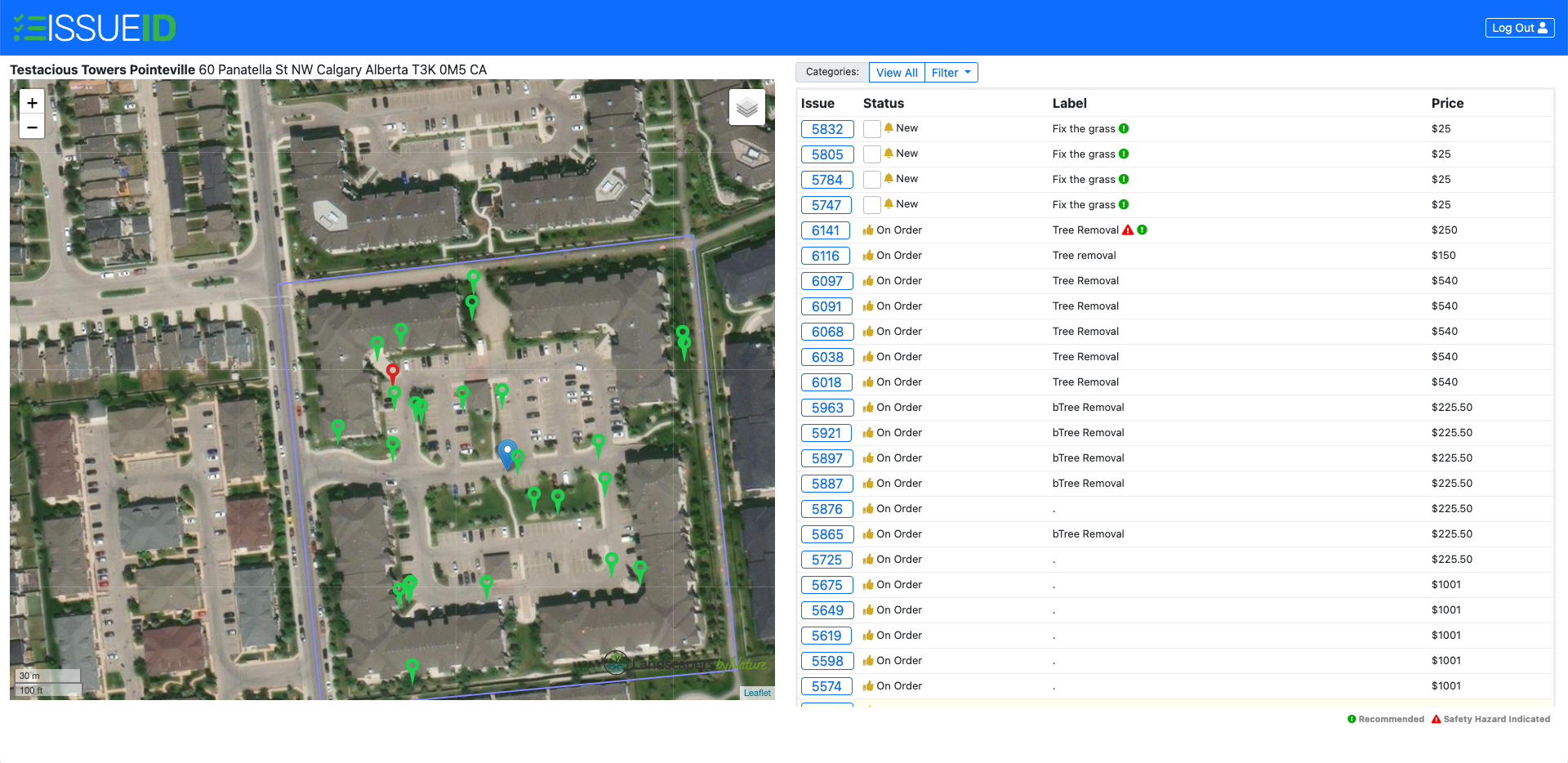1568x763 pixels.
Task: Click the Price column header
Action: [x=1447, y=103]
